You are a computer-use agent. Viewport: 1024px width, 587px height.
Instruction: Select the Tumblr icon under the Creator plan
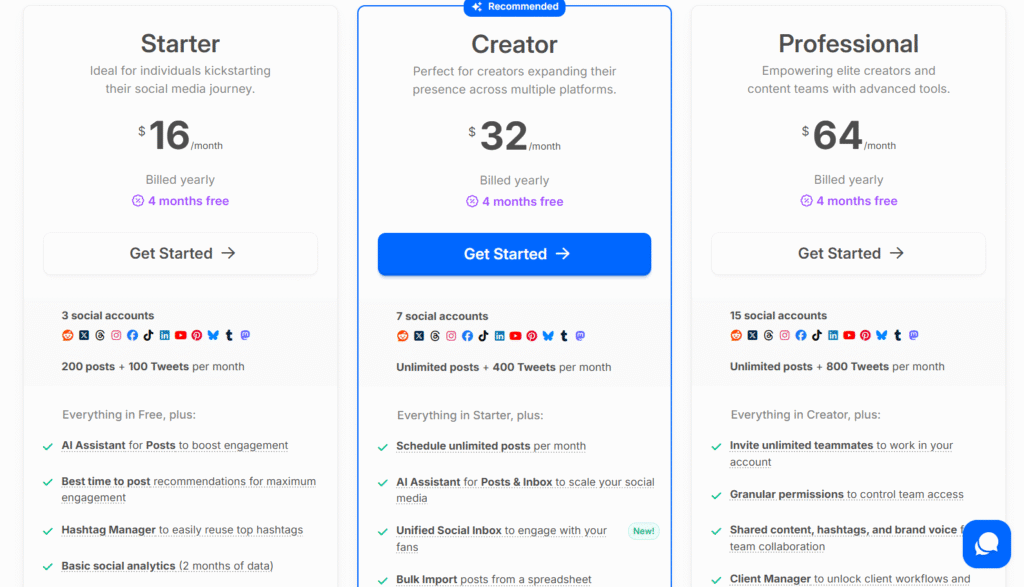[x=563, y=335]
